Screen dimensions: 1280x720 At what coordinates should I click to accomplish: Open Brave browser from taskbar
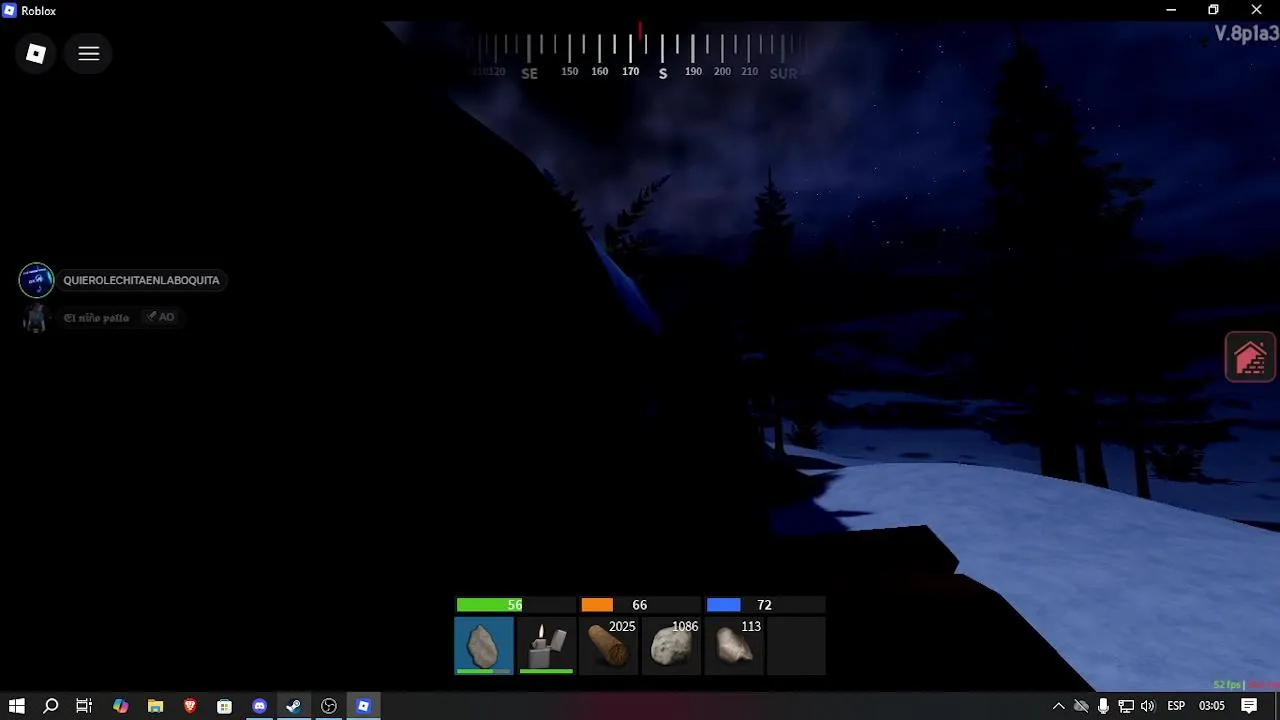[190, 706]
